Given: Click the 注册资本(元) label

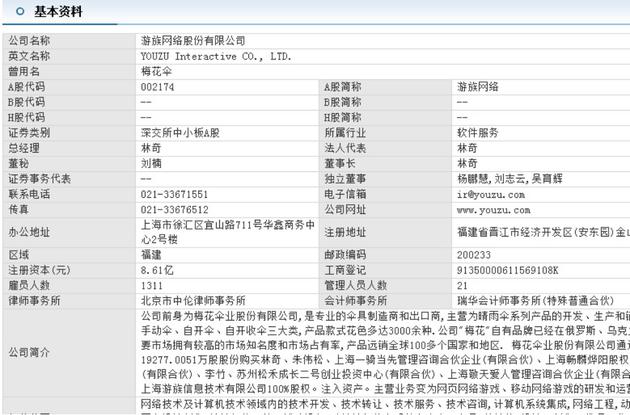Looking at the screenshot, I should tap(39, 270).
